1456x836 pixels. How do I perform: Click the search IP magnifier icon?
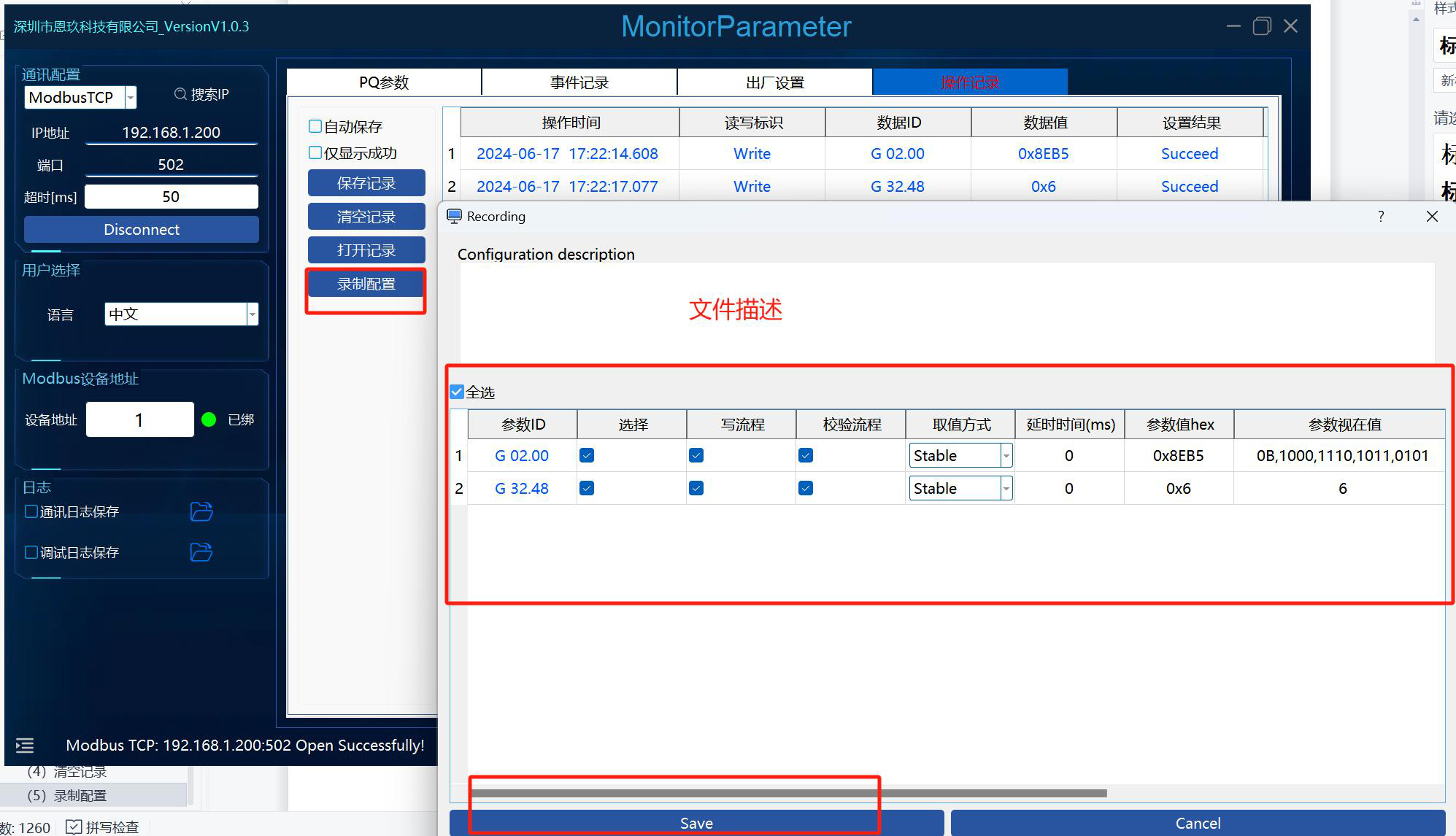pos(180,94)
